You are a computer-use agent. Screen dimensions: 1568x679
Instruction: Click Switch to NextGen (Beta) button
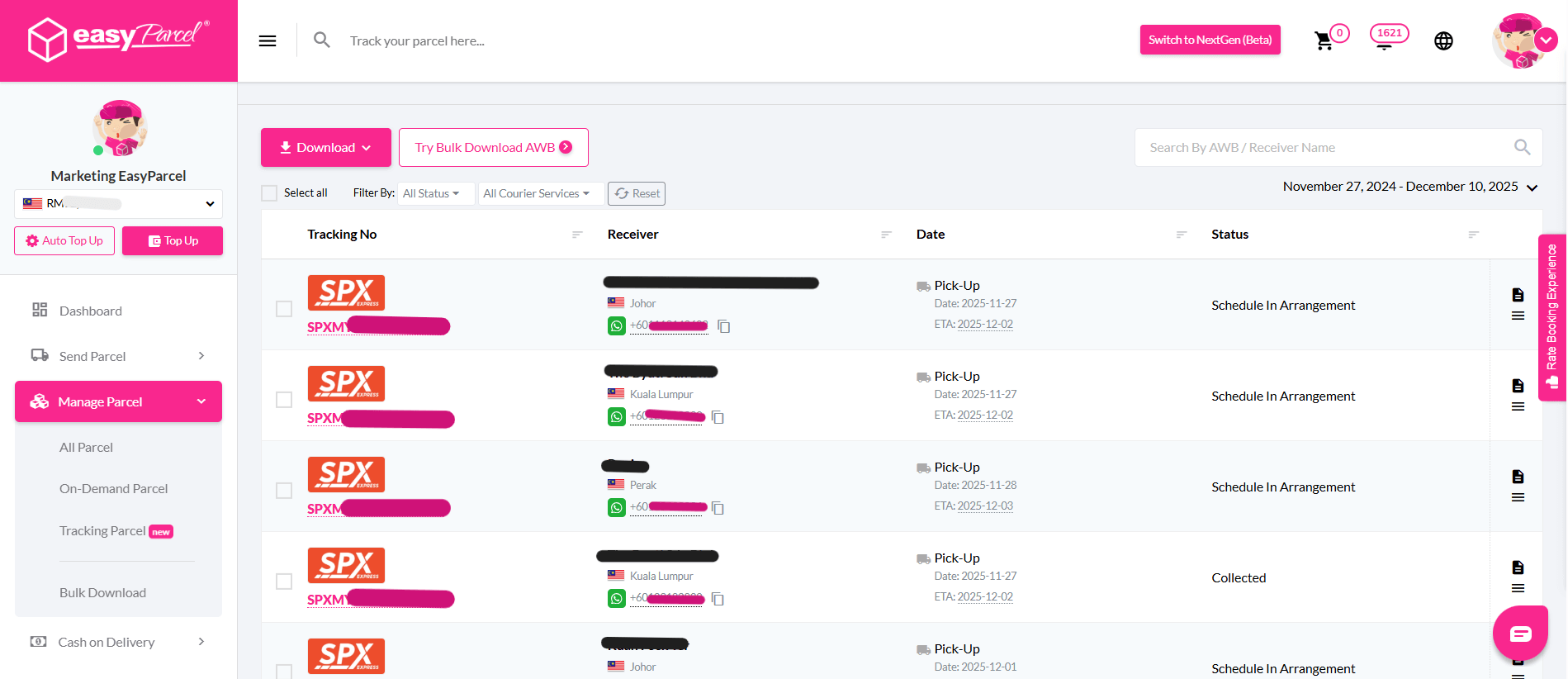[x=1210, y=40]
